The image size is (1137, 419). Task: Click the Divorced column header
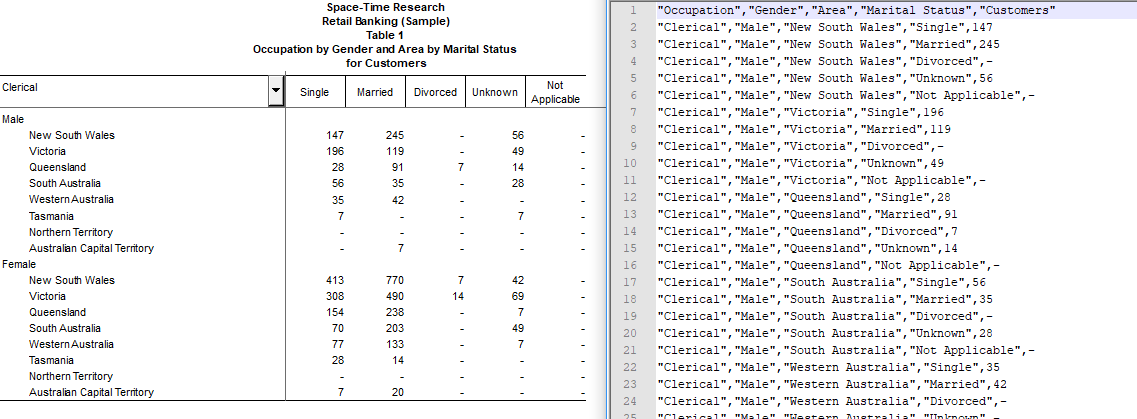[x=435, y=92]
